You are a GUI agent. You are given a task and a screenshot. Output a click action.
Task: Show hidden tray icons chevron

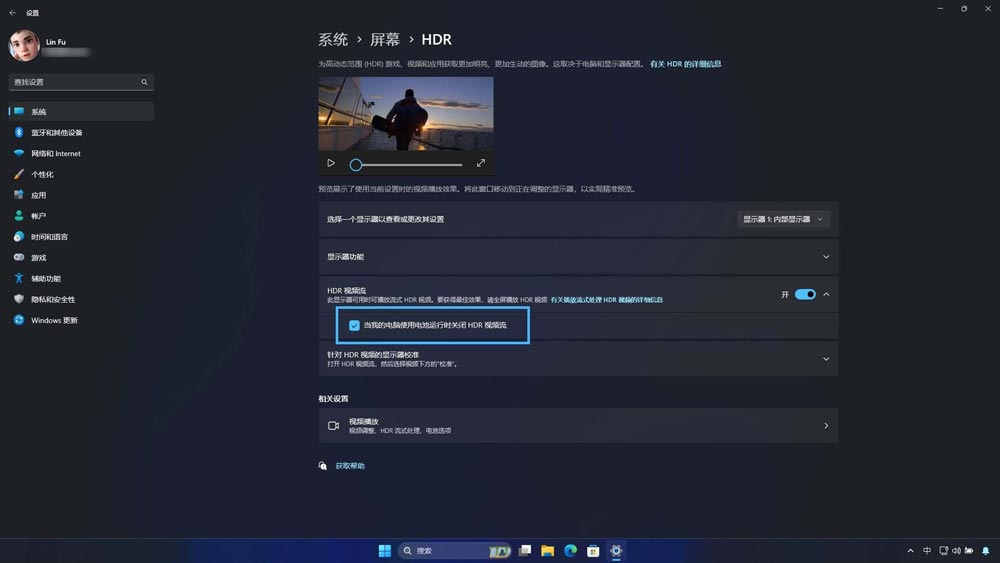[x=910, y=551]
